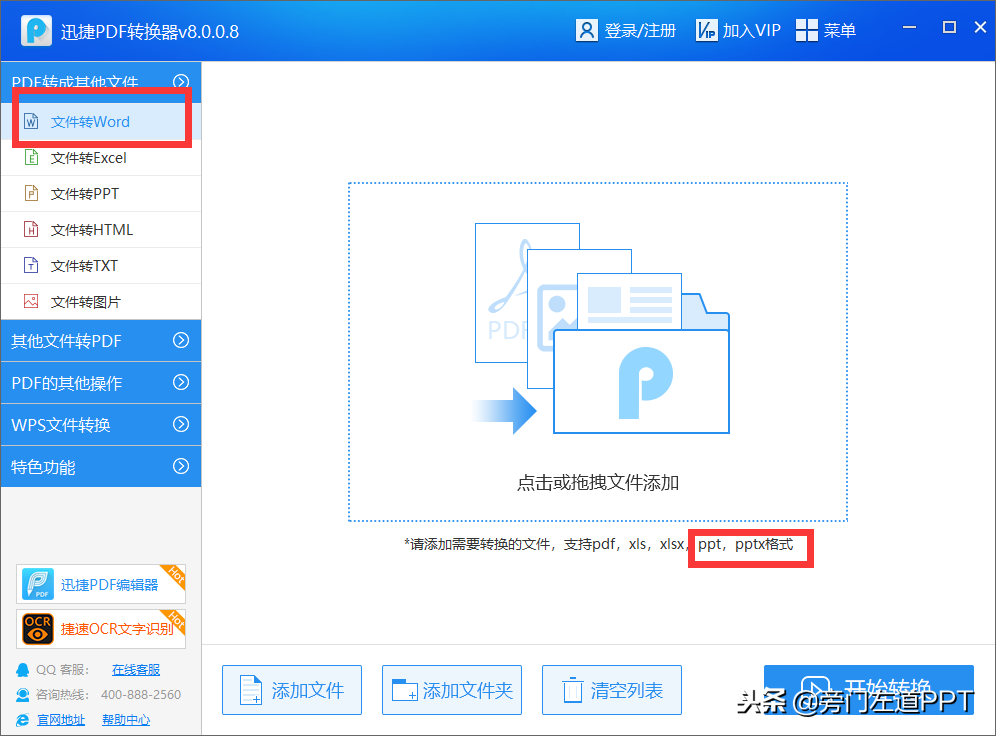Click the HTML file icon in sidebar

(31, 229)
